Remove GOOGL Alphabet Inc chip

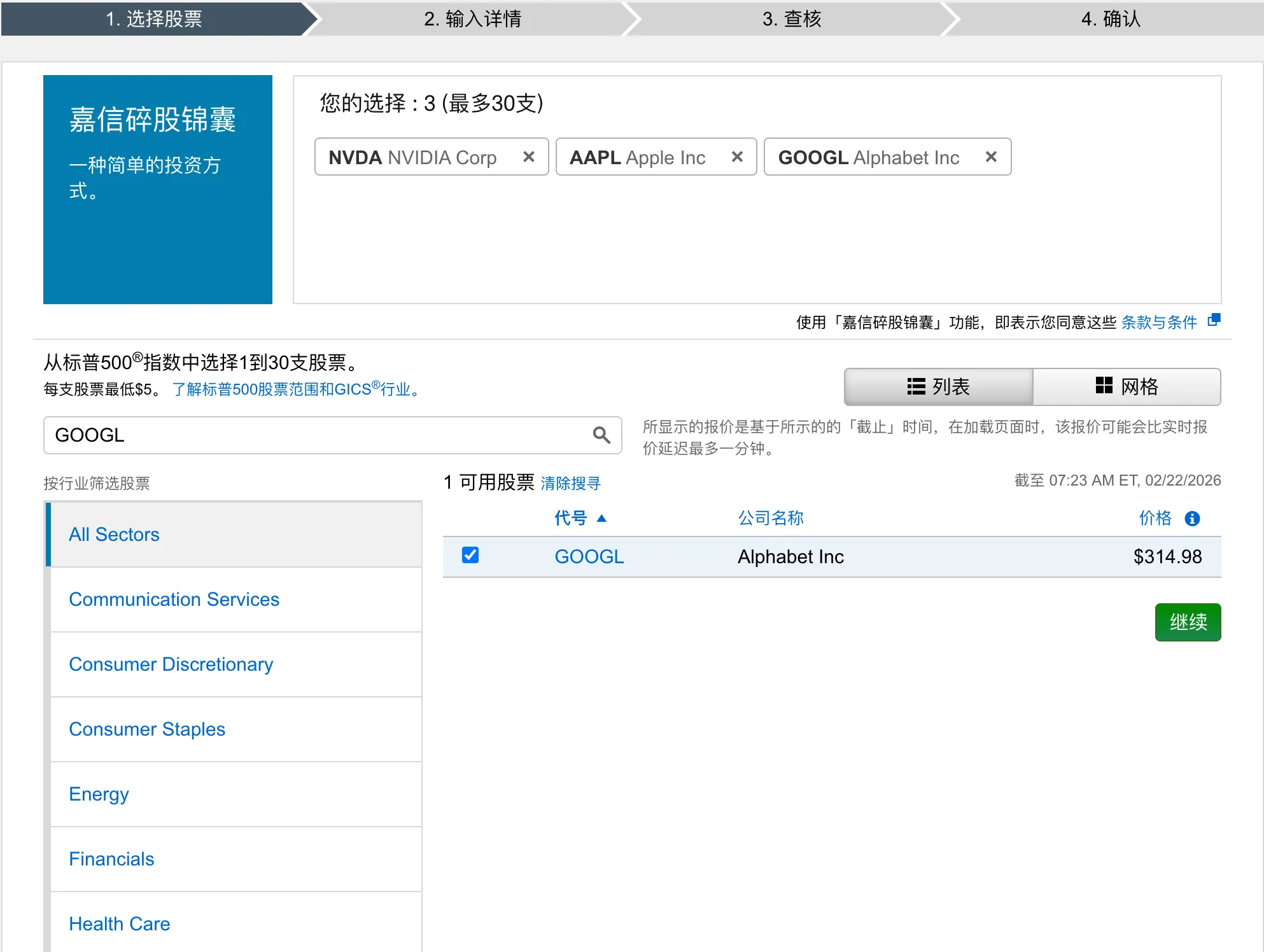[x=990, y=157]
